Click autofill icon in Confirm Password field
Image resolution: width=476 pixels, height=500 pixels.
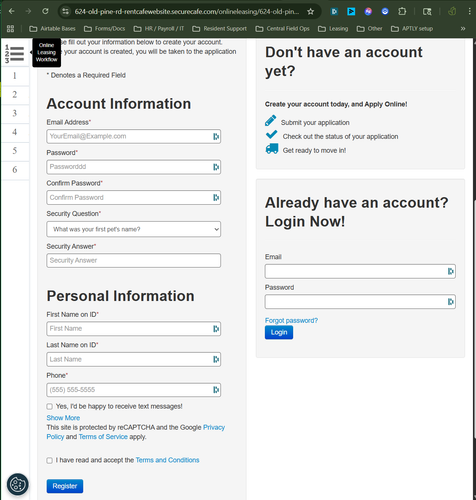coord(216,198)
